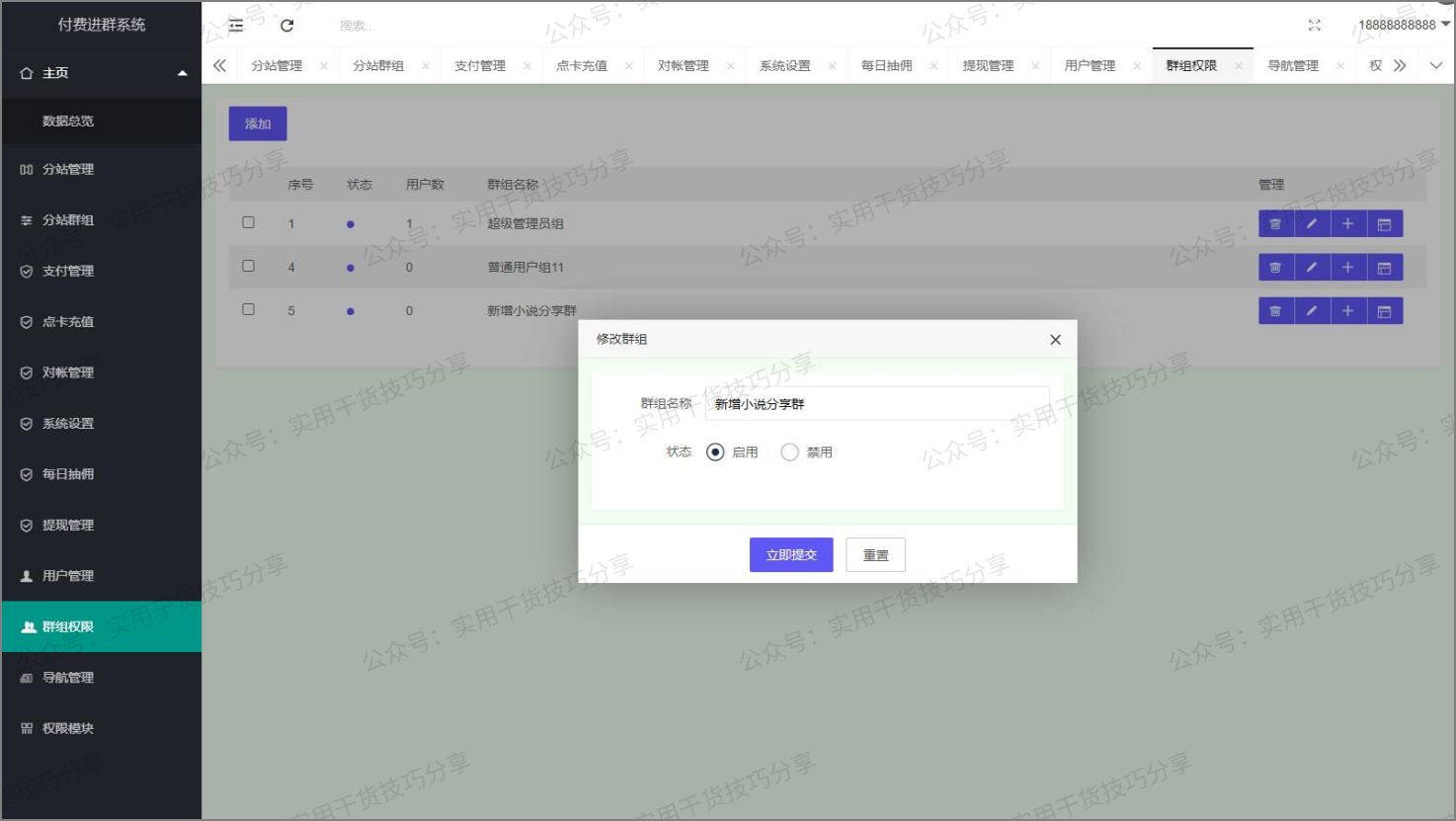1456x821 pixels.
Task: Select the 启用 radio button
Action: (x=714, y=452)
